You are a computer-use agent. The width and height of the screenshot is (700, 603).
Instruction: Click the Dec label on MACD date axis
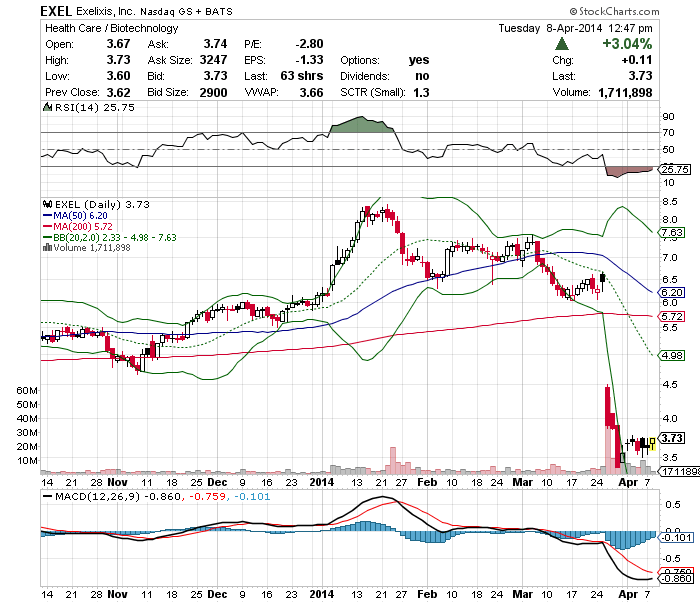point(217,594)
